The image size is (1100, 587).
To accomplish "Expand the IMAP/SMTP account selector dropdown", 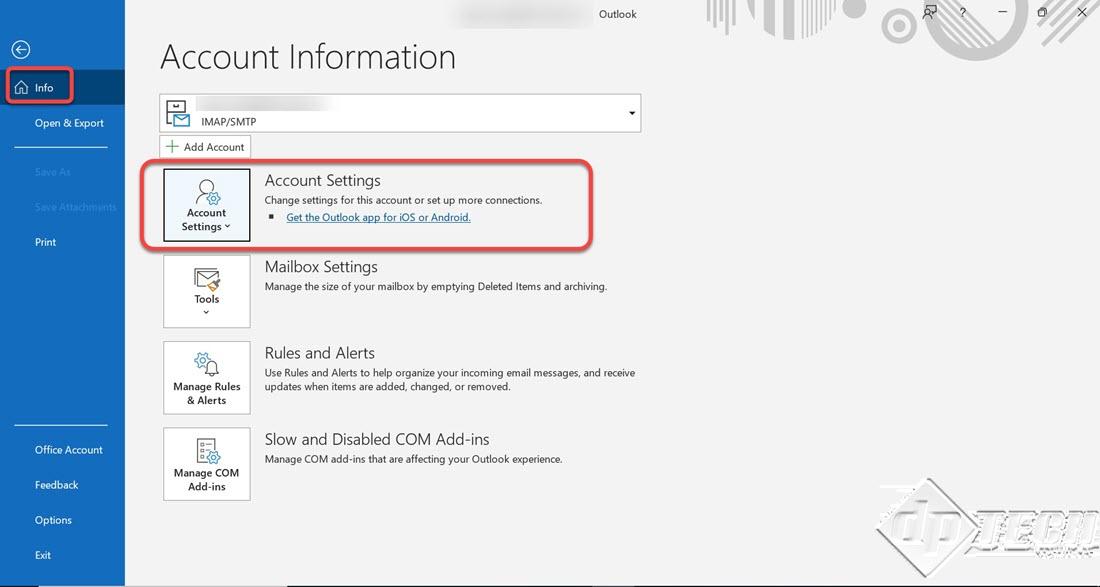I will 631,113.
